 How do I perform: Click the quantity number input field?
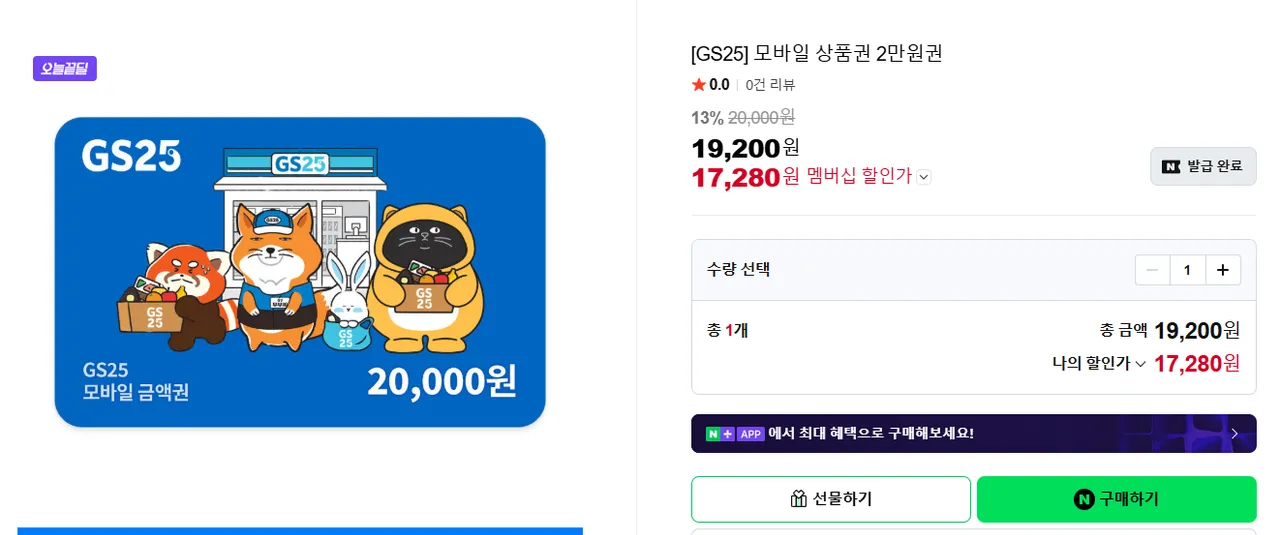(1187, 270)
